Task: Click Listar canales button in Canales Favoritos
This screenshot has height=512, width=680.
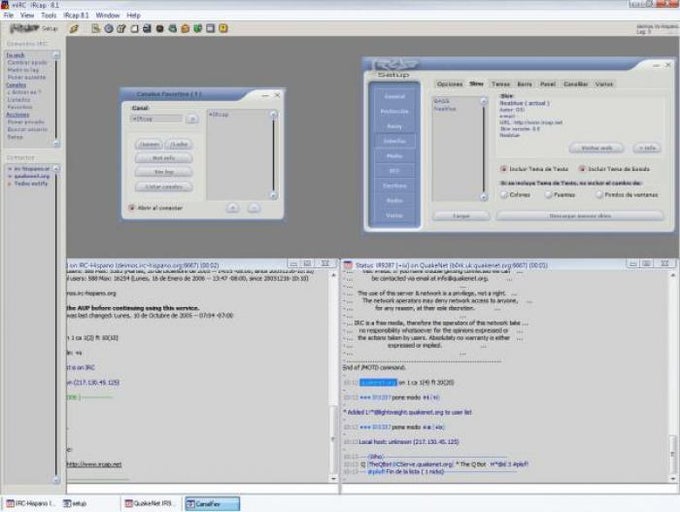Action: pos(163,187)
